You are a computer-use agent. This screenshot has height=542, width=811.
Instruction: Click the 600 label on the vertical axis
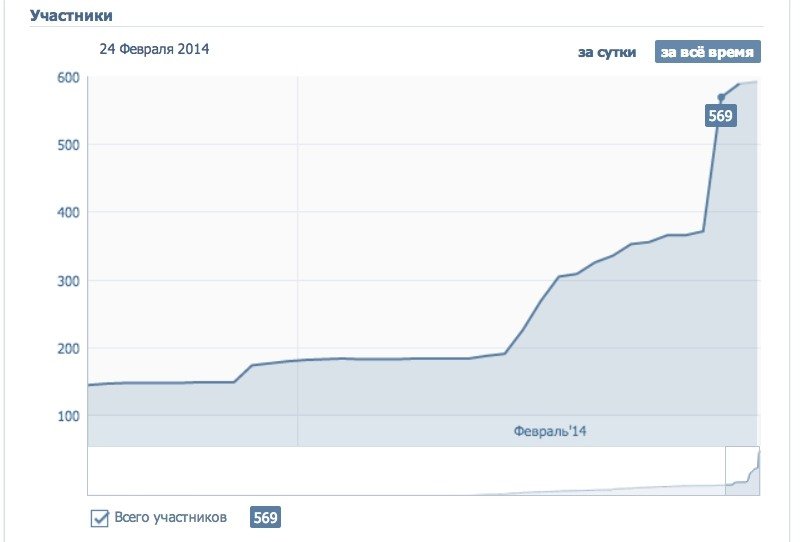coord(68,78)
